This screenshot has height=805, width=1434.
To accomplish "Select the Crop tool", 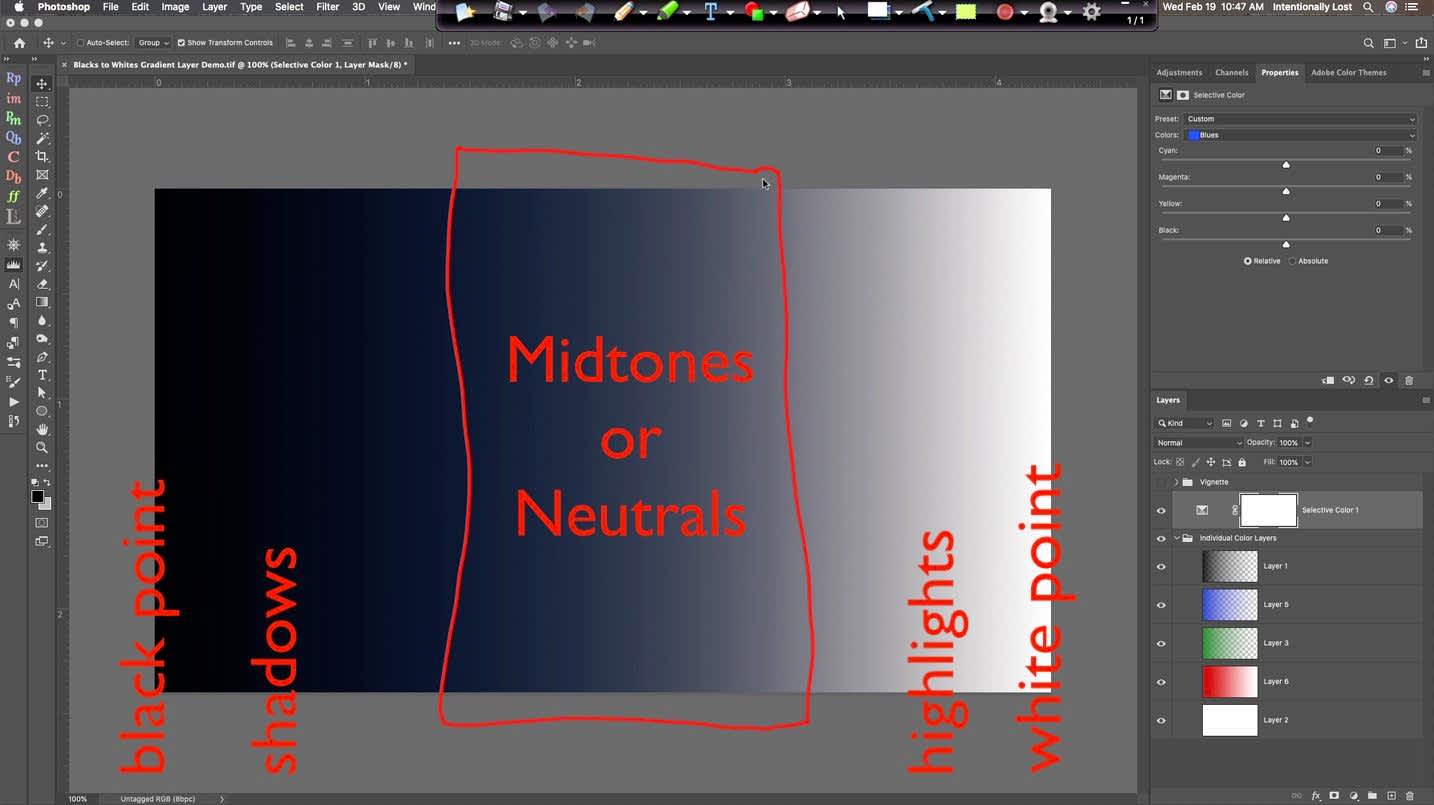I will click(x=42, y=156).
